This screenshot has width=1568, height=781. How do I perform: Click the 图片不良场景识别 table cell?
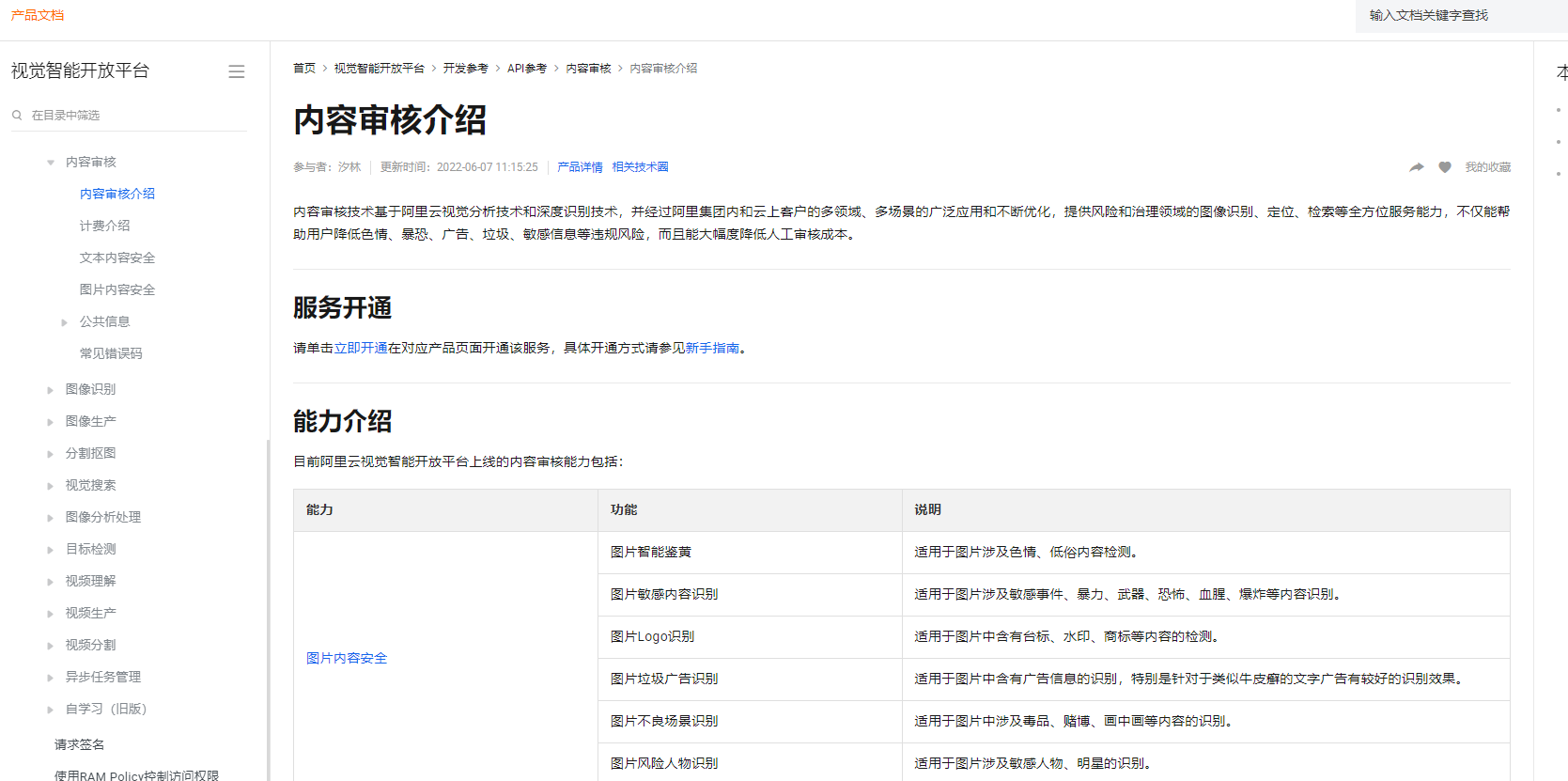750,722
